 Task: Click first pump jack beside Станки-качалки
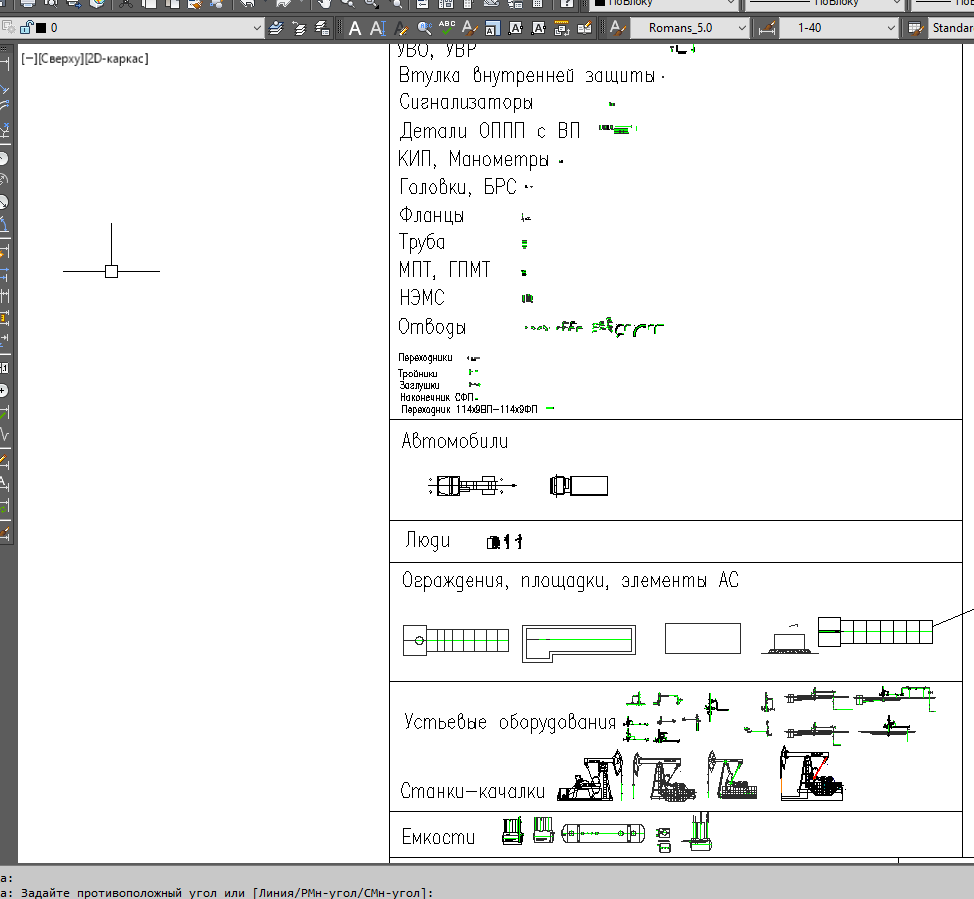[x=590, y=775]
